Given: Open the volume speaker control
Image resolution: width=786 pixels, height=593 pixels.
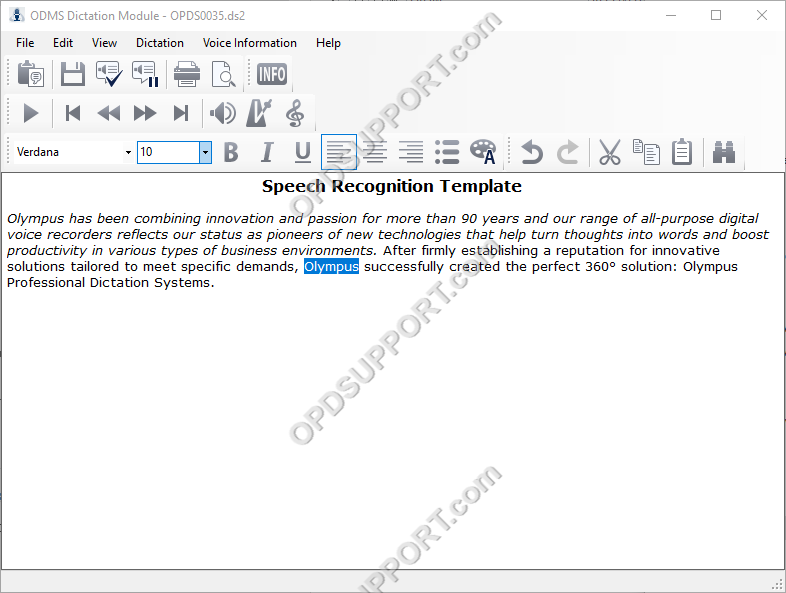Looking at the screenshot, I should coord(223,113).
